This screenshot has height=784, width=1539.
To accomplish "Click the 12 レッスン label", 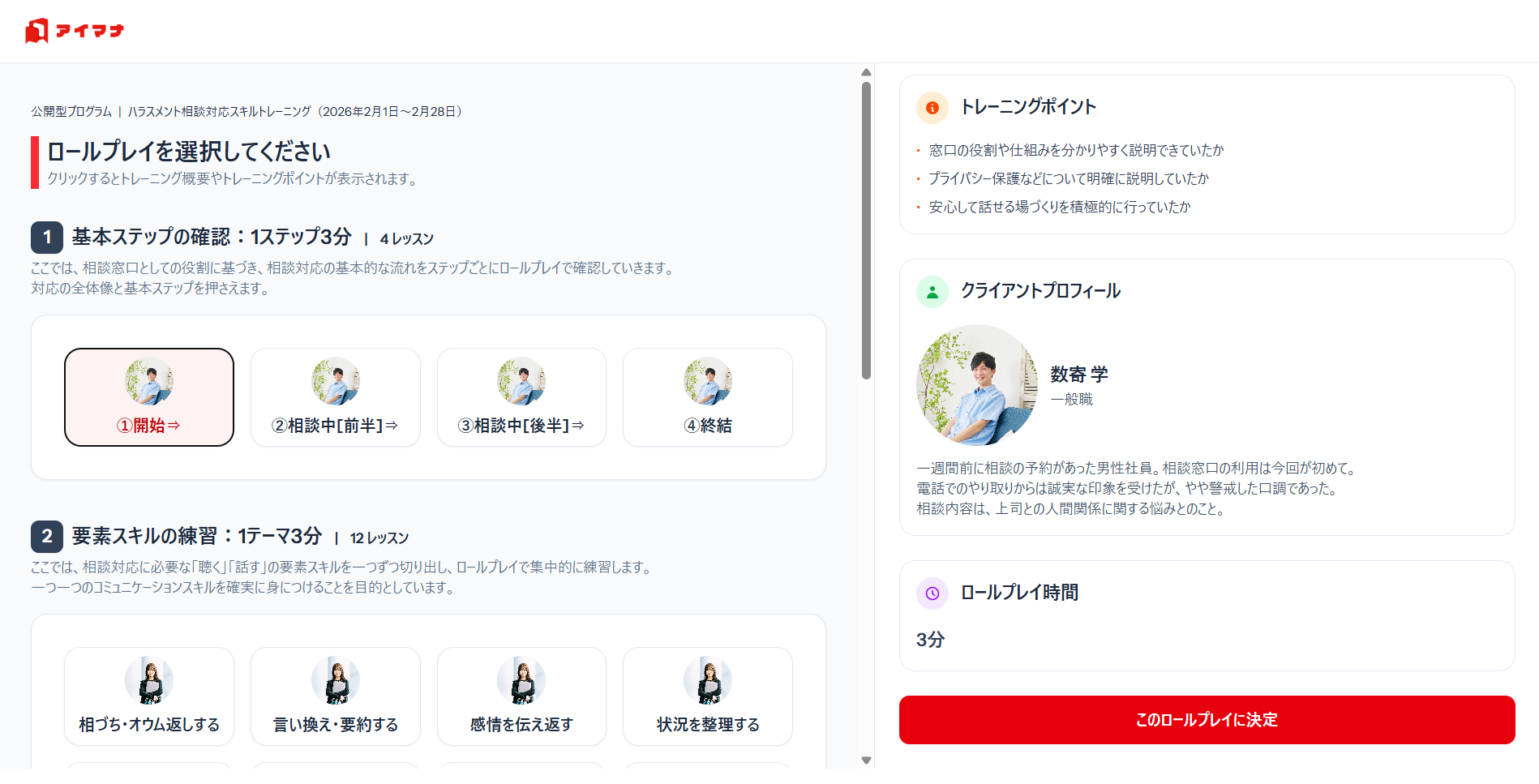I will pos(379,538).
